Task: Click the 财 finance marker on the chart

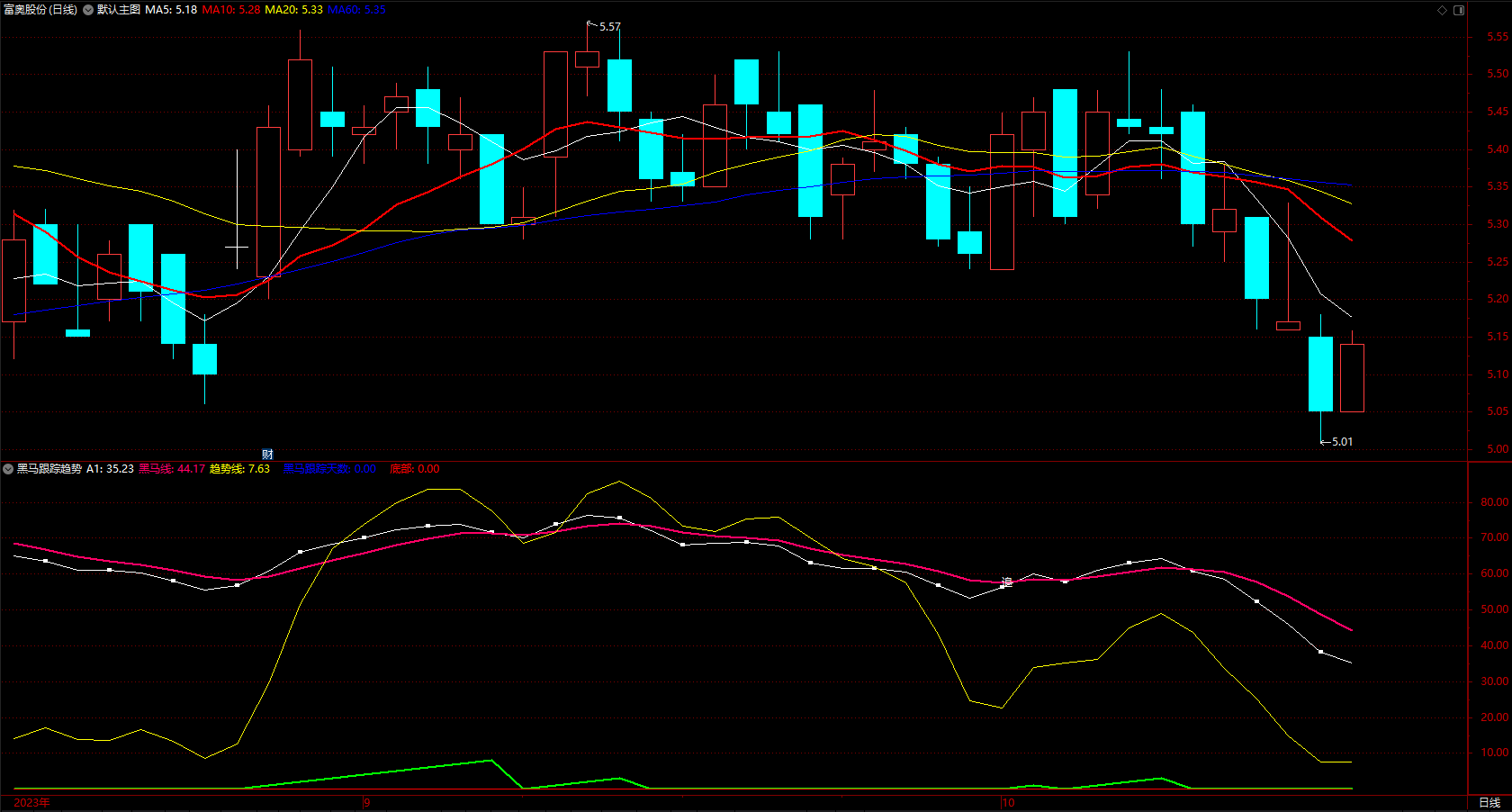Action: coord(267,454)
